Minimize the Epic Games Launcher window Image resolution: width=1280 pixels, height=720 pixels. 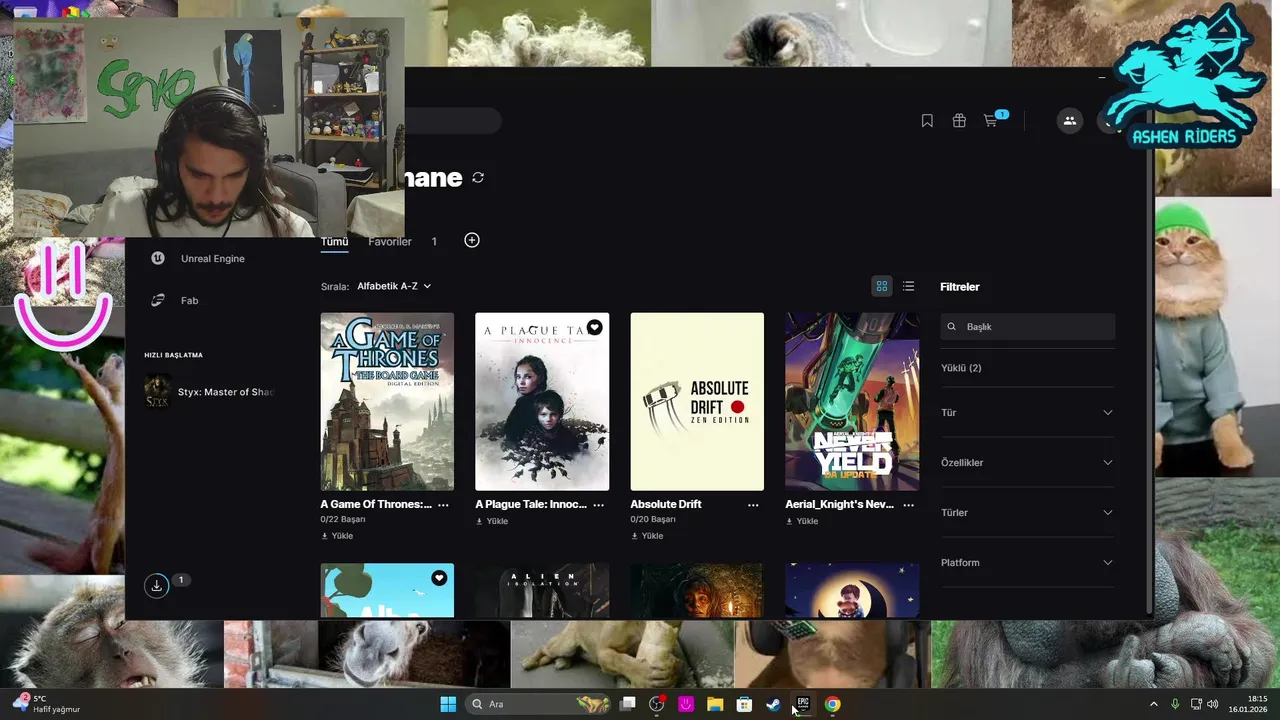1102,77
